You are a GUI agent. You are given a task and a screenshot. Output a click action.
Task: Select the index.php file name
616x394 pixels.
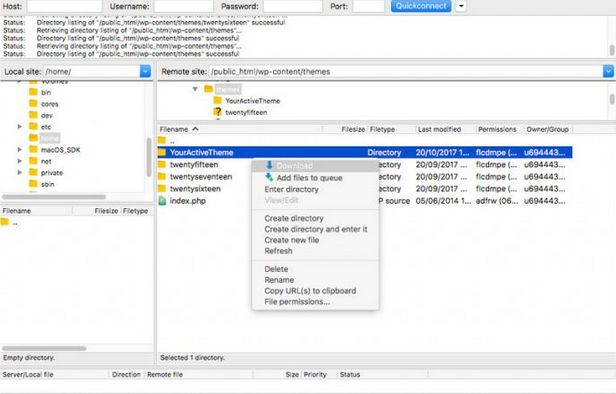point(188,201)
